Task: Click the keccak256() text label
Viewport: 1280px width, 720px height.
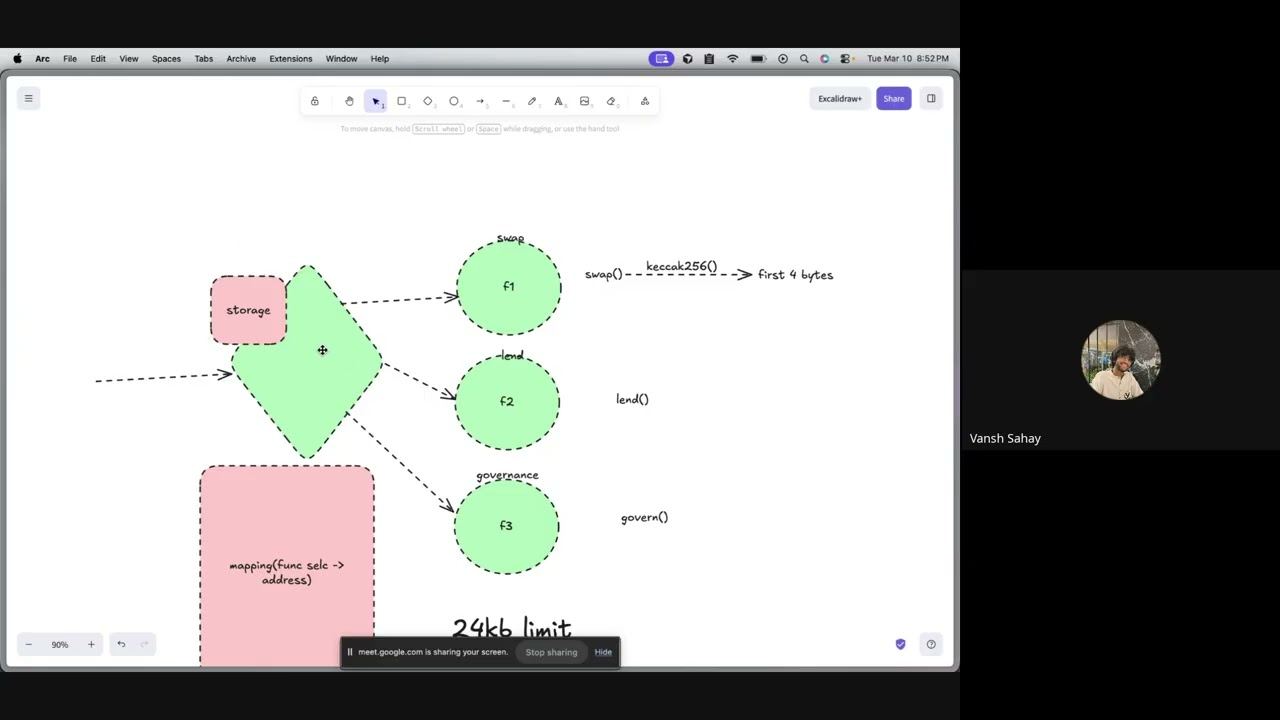Action: click(681, 266)
